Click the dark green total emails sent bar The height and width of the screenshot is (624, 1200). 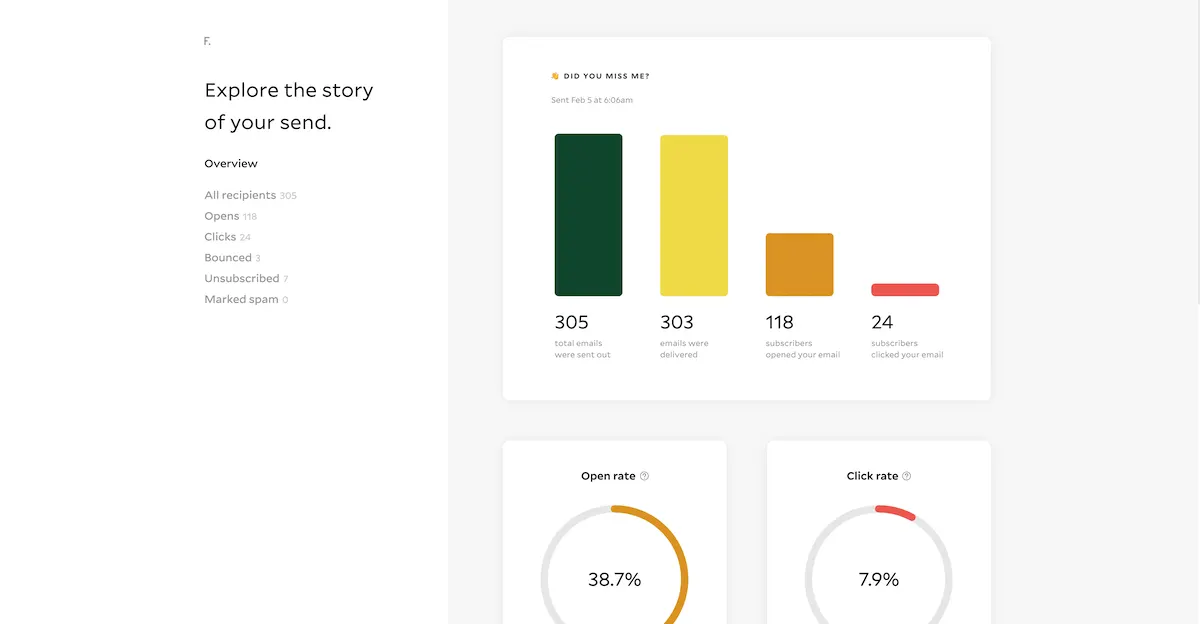click(588, 215)
